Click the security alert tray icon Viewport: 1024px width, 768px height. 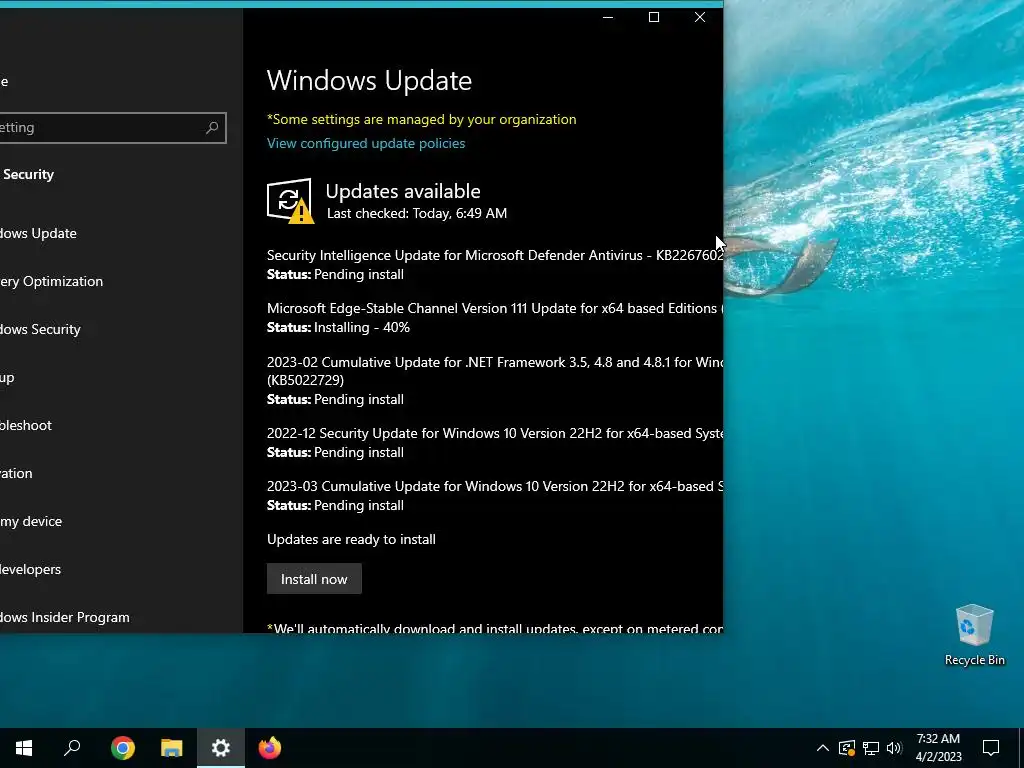(847, 748)
